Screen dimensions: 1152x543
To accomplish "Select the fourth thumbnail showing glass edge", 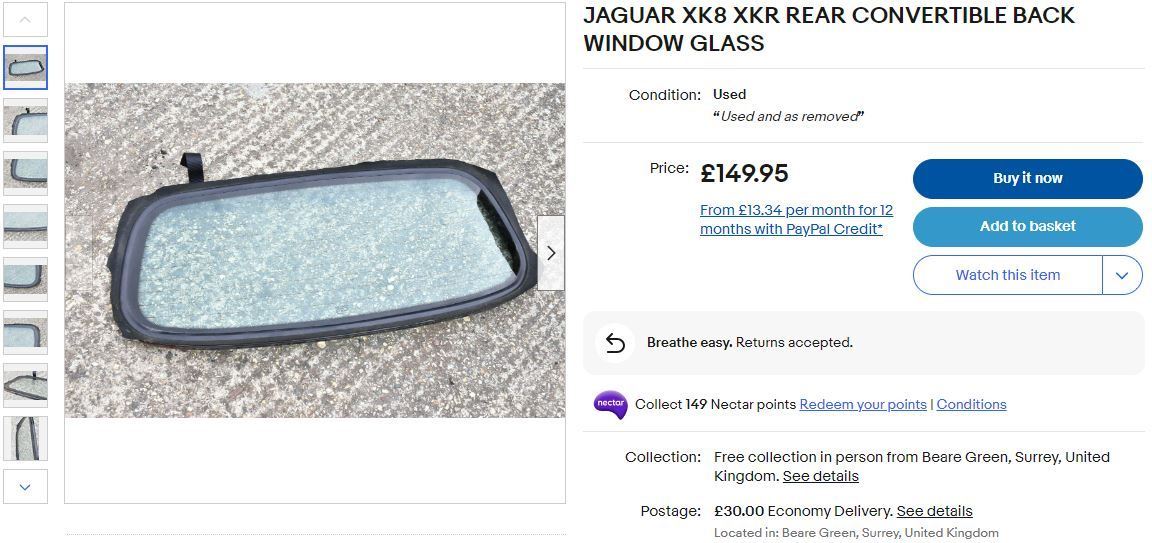I will [25, 226].
